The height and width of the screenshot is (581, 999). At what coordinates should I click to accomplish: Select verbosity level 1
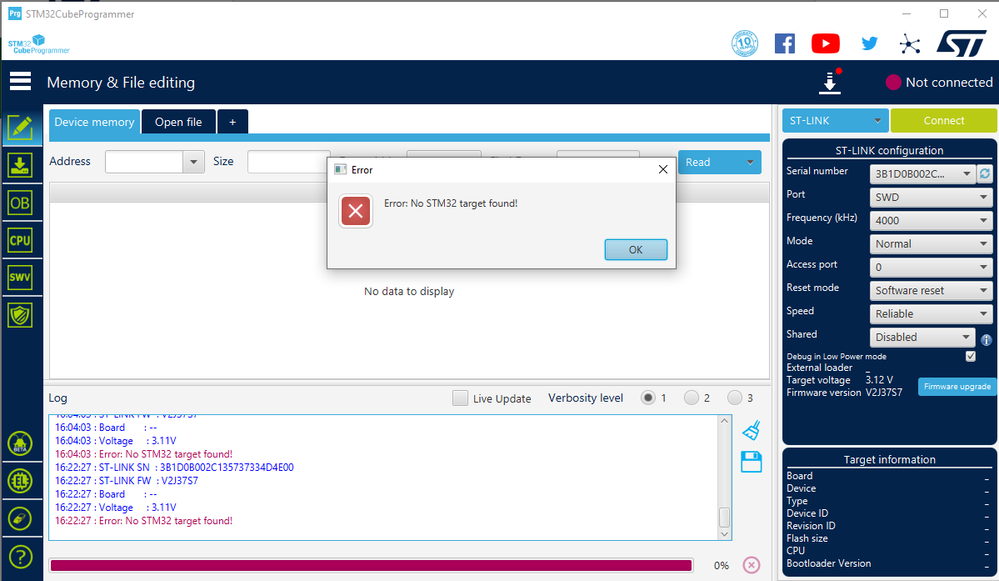(648, 398)
